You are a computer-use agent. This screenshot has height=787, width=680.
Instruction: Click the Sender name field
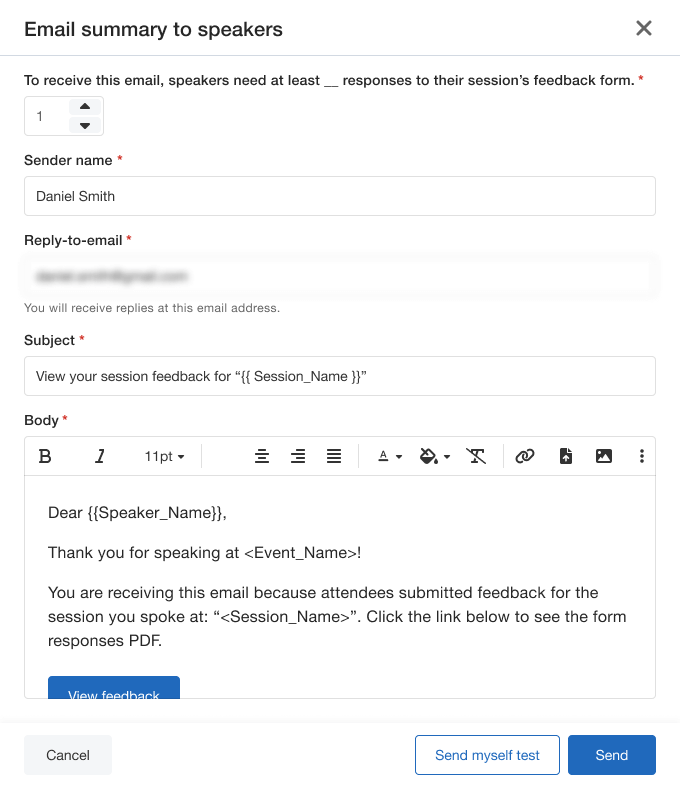point(340,196)
